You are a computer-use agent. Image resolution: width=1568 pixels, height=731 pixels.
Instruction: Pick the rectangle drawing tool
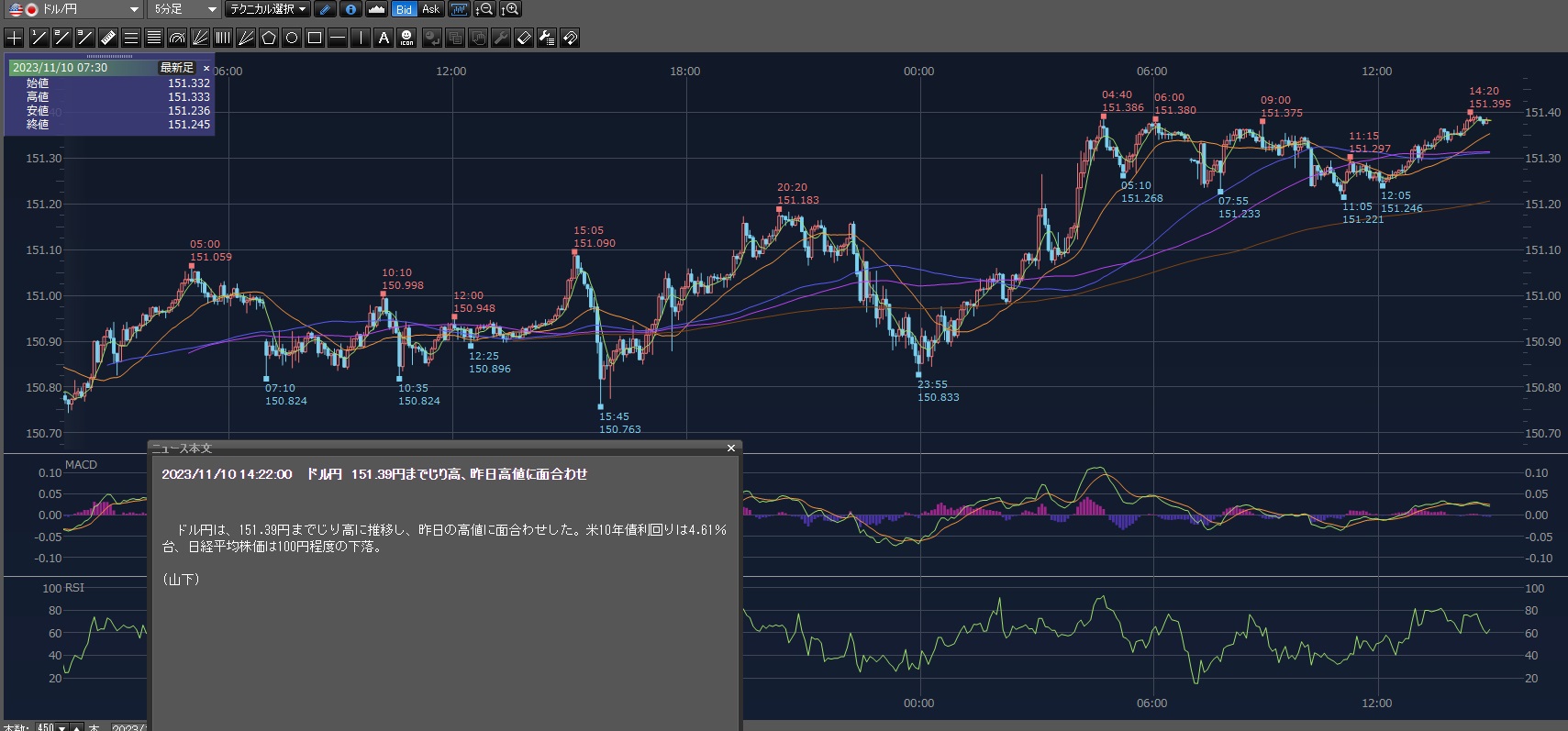(x=315, y=38)
